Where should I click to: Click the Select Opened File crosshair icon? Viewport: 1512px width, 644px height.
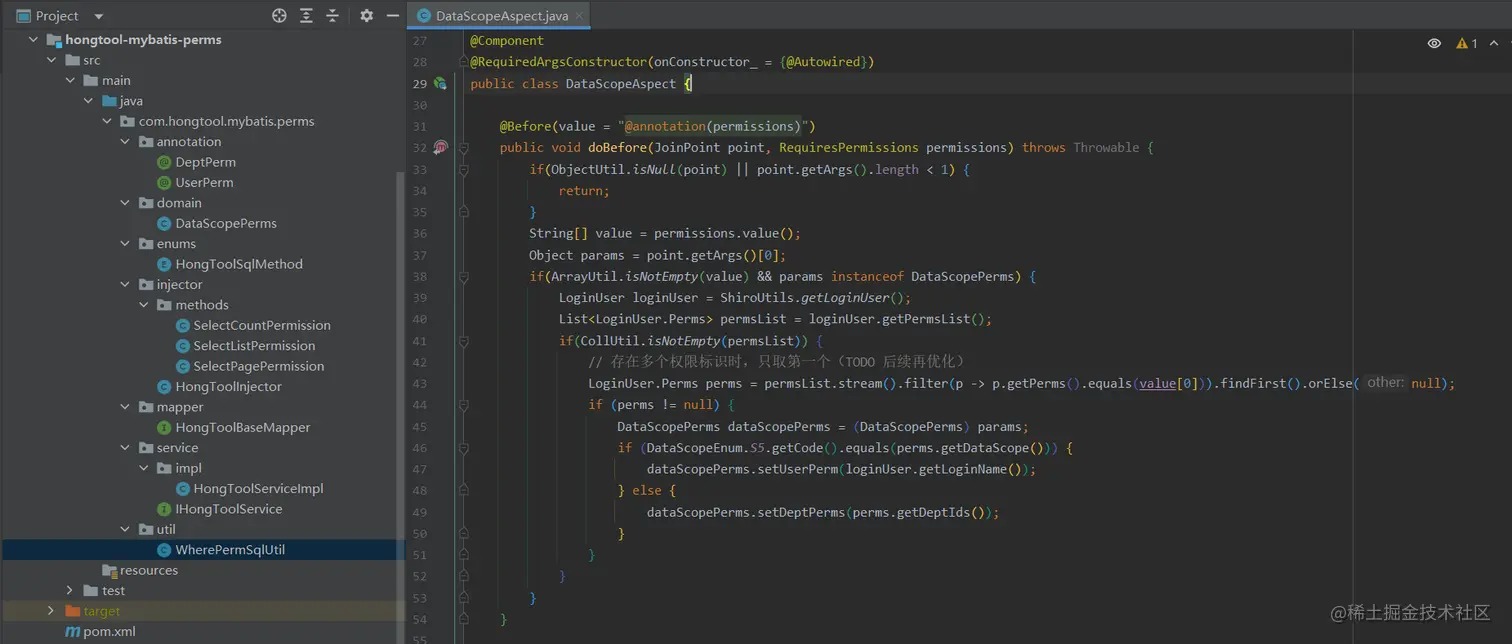click(279, 16)
